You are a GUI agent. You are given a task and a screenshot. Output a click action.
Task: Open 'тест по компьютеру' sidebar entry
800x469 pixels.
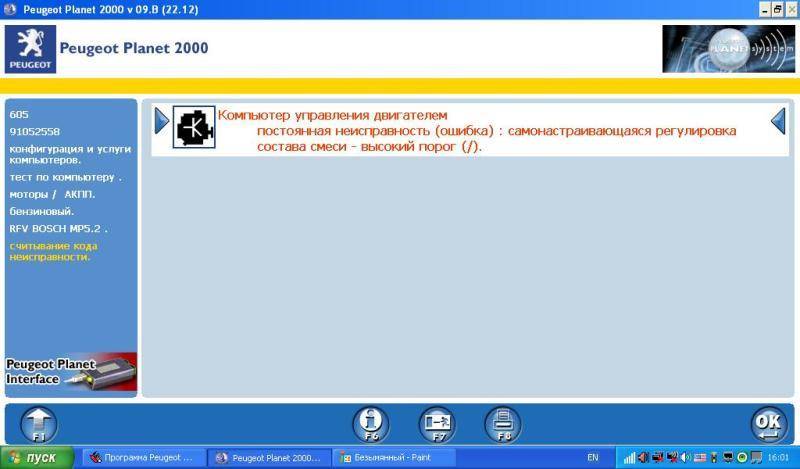pyautogui.click(x=65, y=178)
